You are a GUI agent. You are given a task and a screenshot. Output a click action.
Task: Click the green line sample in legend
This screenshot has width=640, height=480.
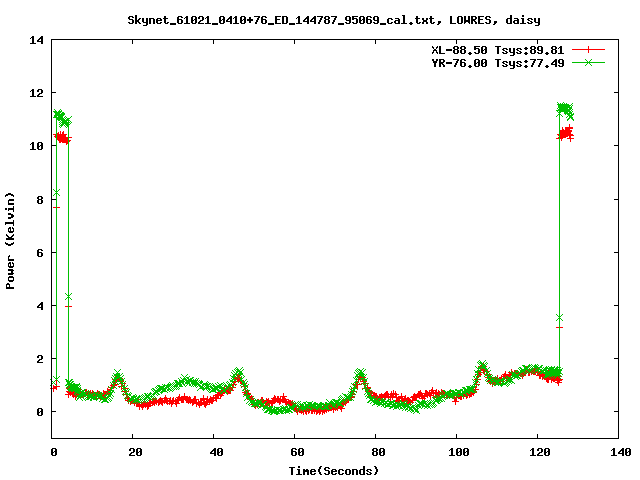[589, 62]
